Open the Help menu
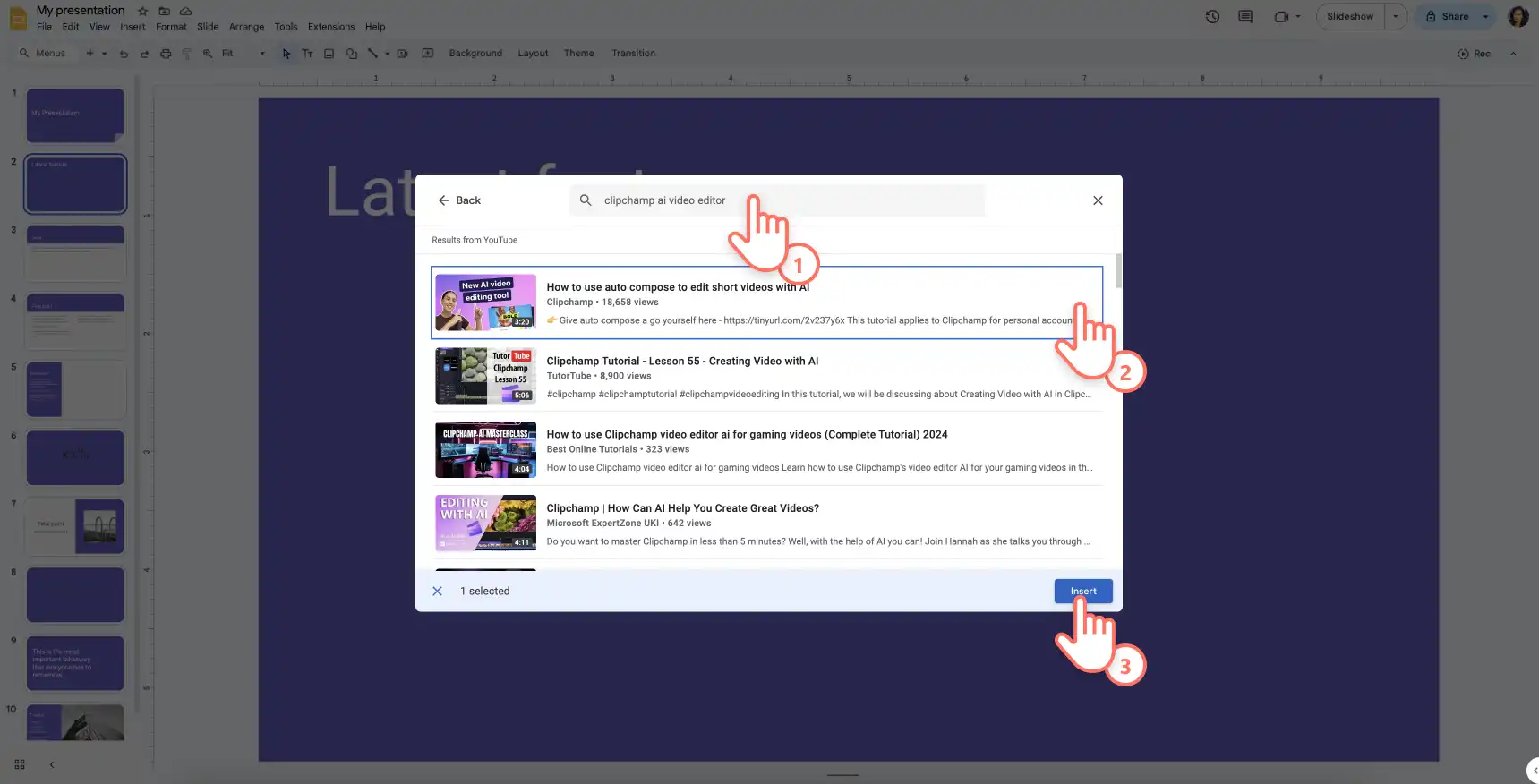 point(375,27)
